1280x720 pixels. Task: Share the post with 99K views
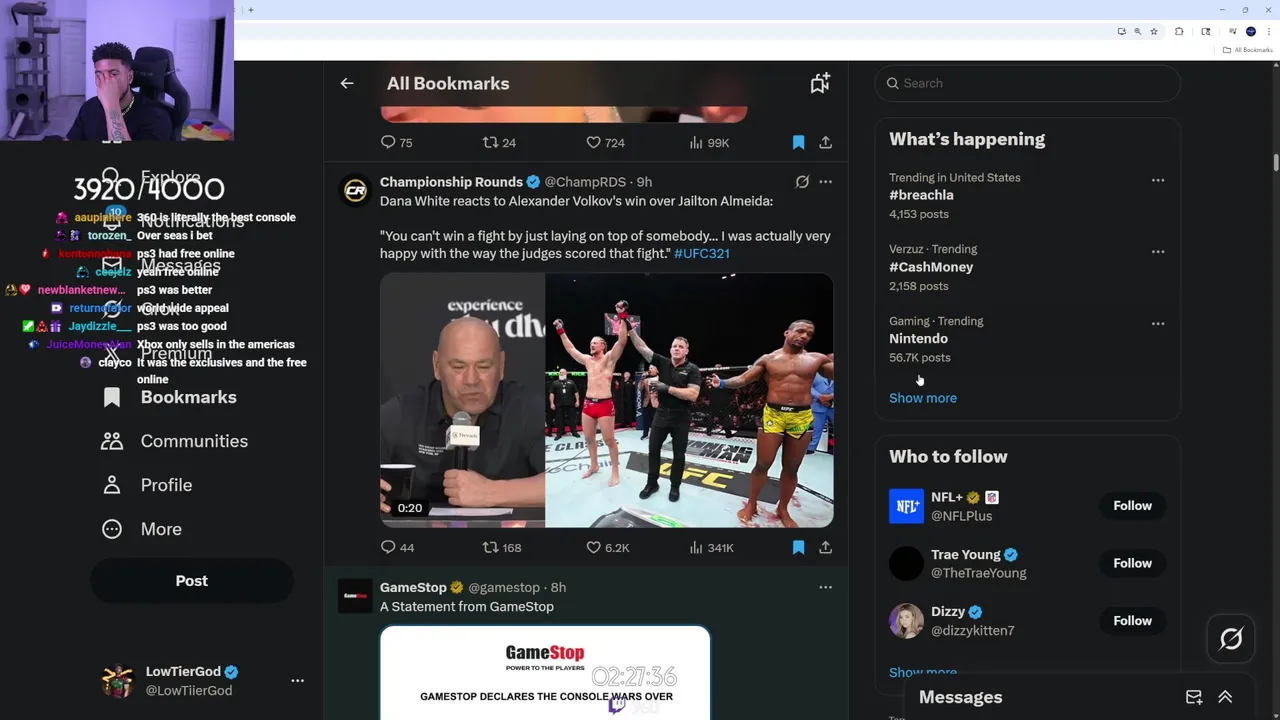point(825,143)
